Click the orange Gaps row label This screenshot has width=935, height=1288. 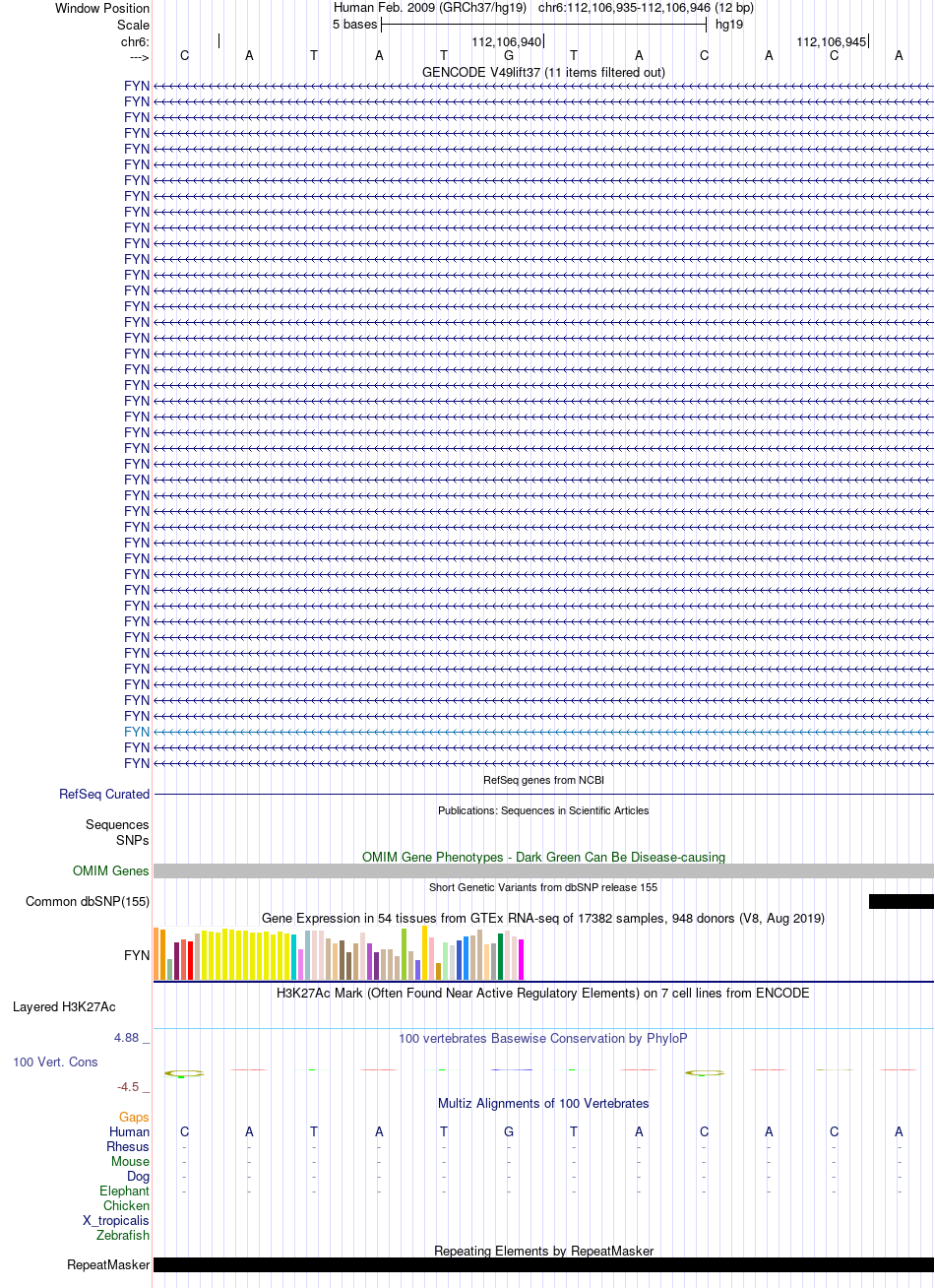(135, 1117)
